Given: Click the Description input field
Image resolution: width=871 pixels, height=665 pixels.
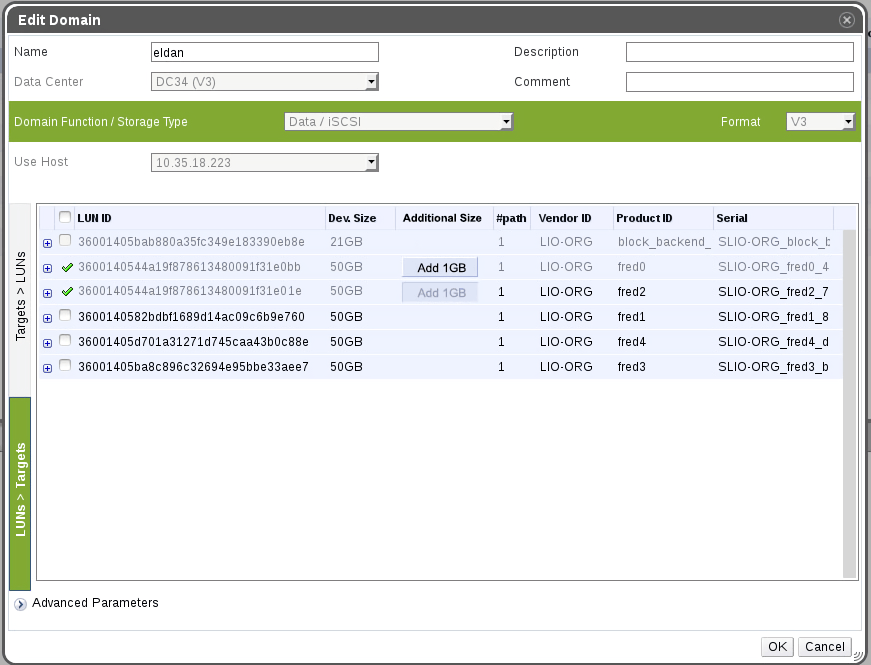Looking at the screenshot, I should point(739,52).
